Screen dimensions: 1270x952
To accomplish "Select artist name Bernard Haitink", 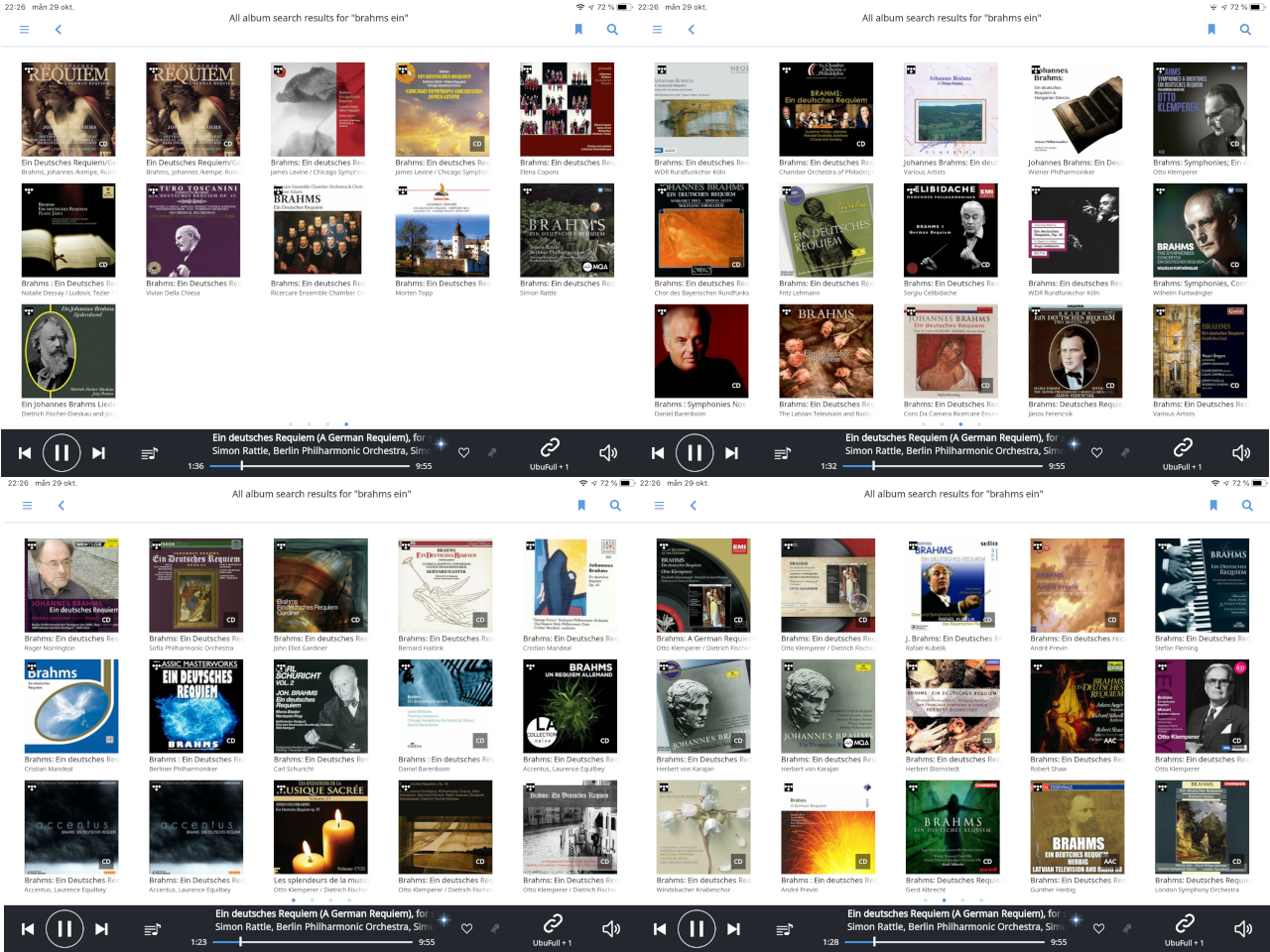I will [x=421, y=648].
